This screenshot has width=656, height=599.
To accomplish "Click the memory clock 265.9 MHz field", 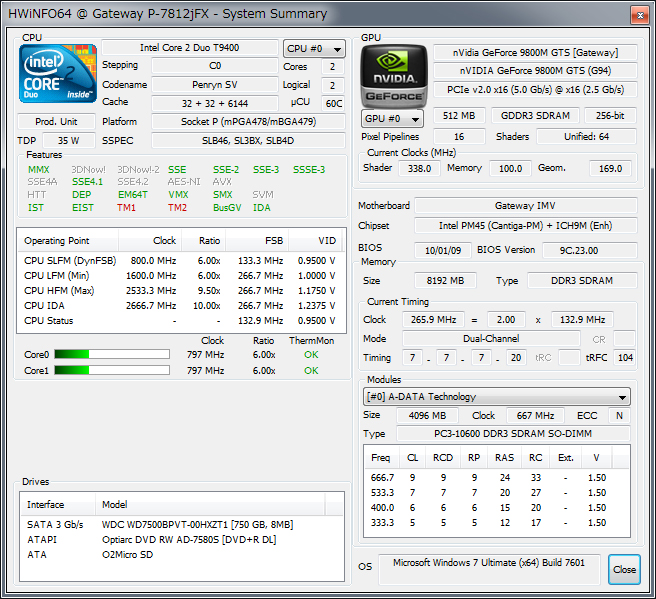I will tap(433, 320).
